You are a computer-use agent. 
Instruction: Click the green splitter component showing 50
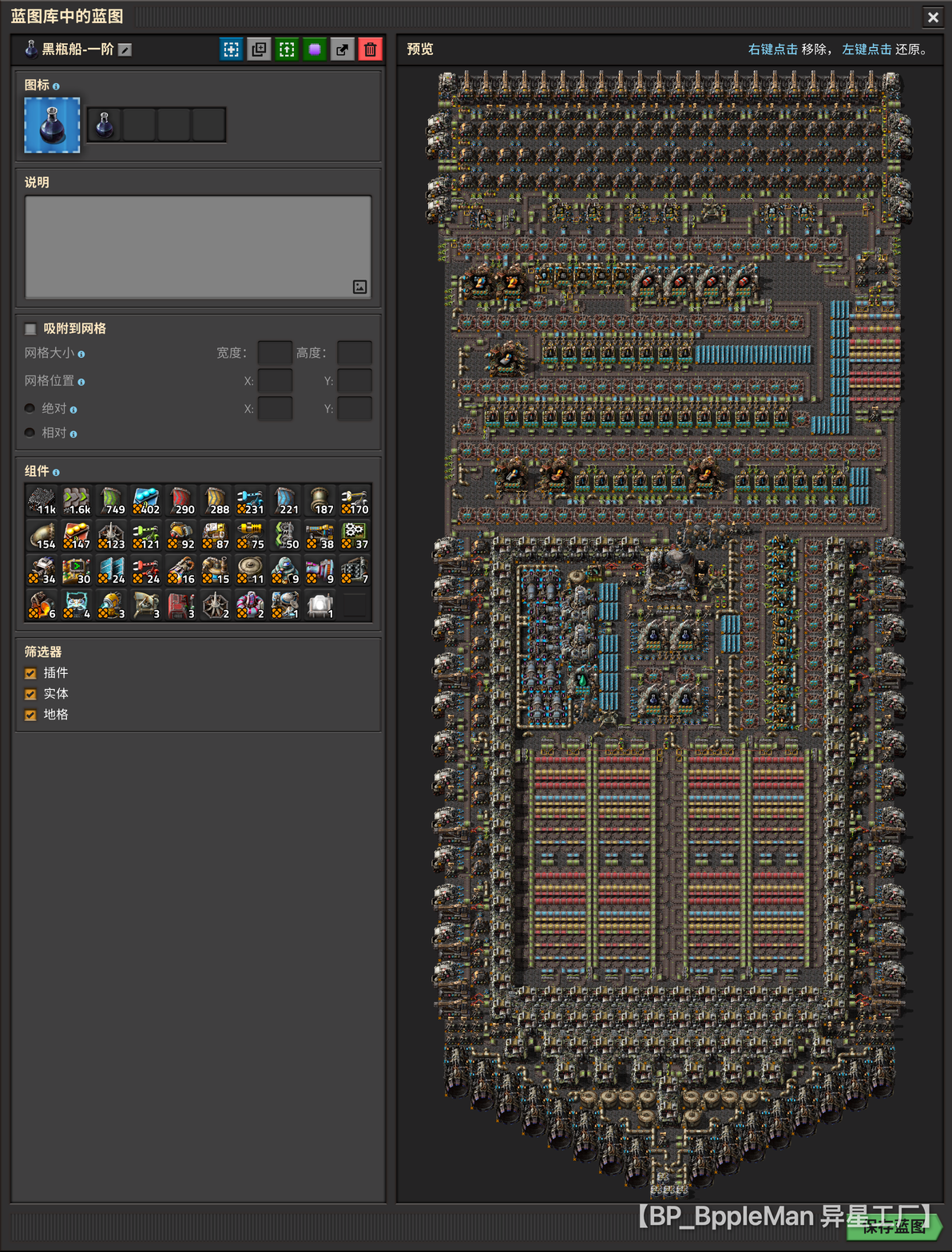285,536
